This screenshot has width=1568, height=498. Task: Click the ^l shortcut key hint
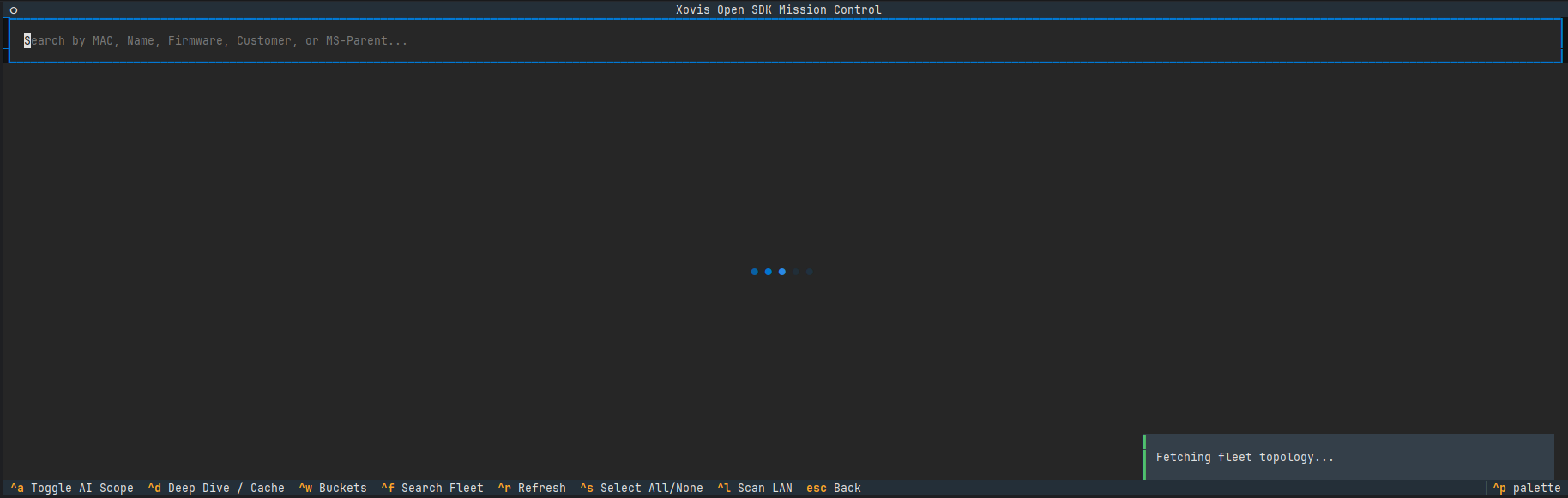[724, 488]
